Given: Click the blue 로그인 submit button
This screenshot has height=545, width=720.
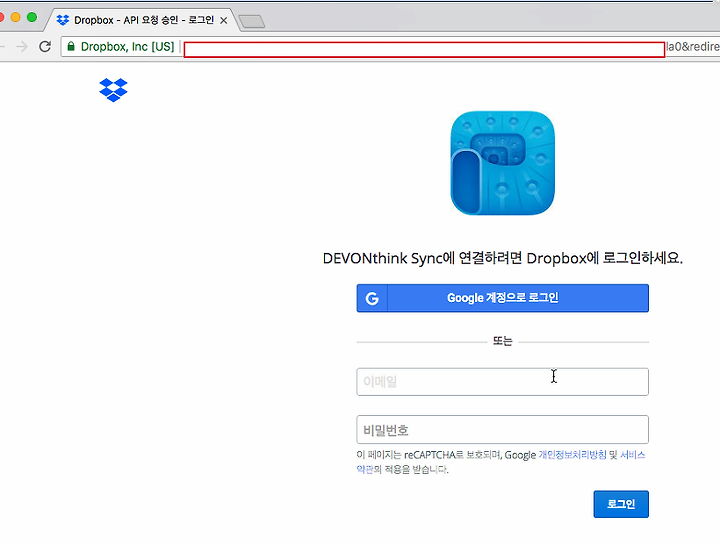Looking at the screenshot, I should tap(621, 504).
